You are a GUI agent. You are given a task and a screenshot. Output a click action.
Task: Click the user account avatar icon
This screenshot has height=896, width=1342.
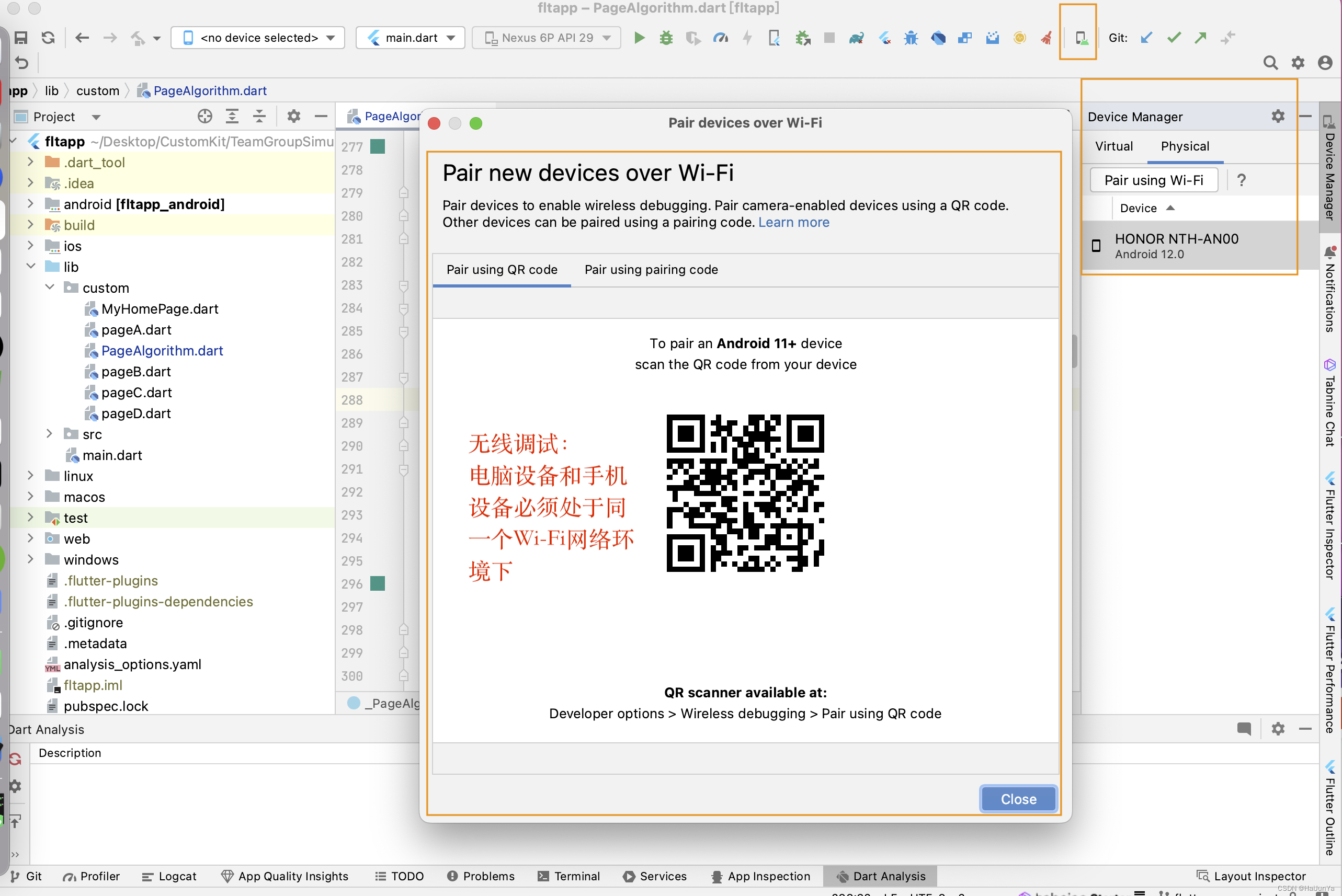coord(1325,62)
